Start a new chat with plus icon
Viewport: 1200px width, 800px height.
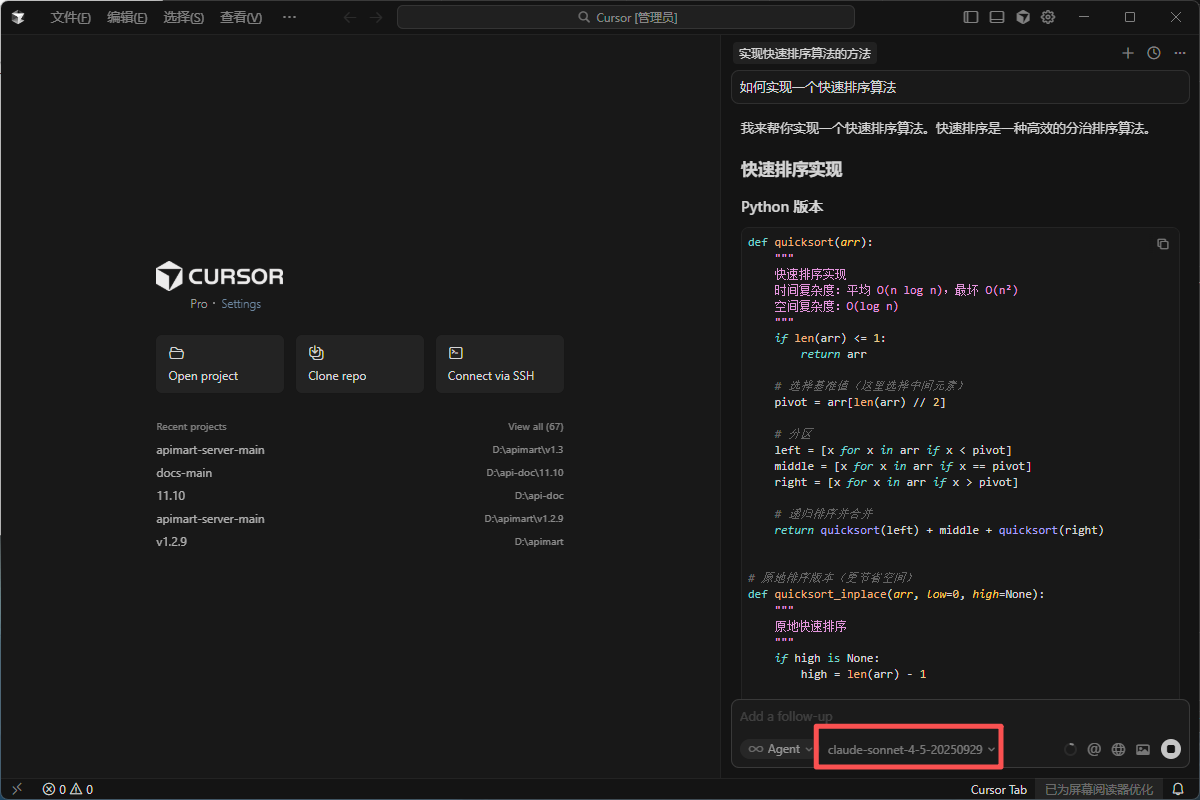1128,53
